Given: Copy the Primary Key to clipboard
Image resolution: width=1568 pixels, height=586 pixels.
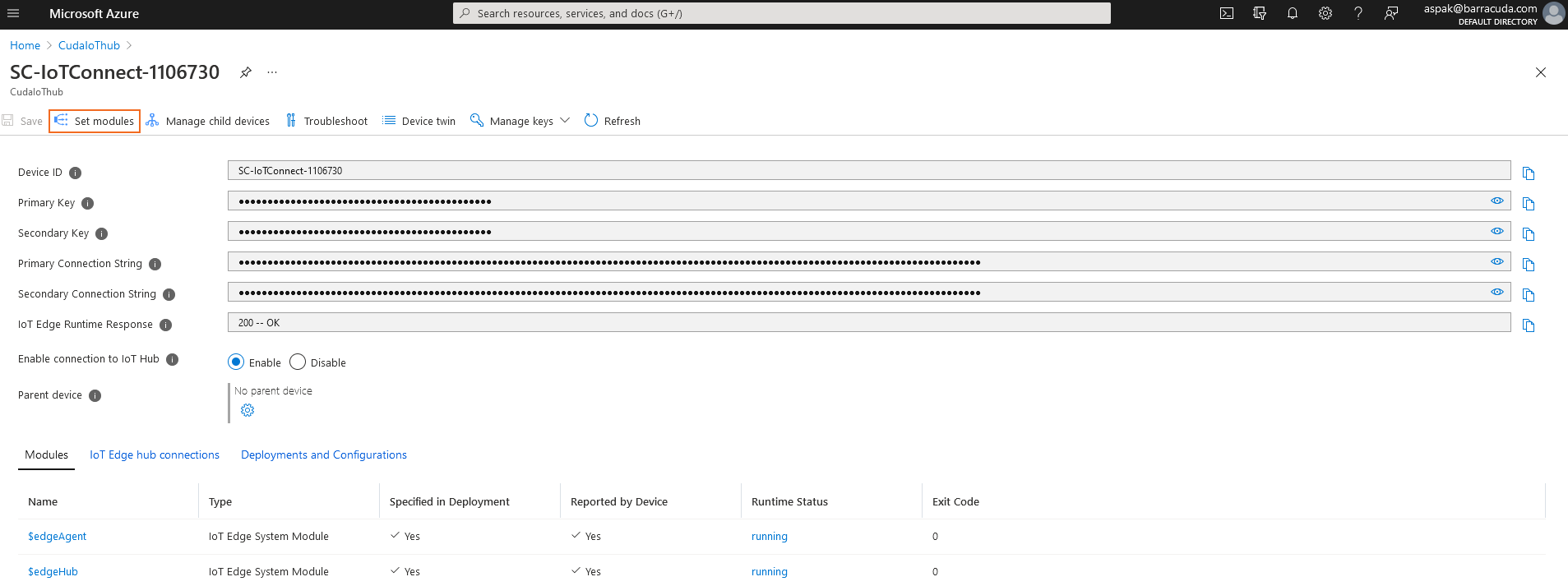Looking at the screenshot, I should 1529,204.
